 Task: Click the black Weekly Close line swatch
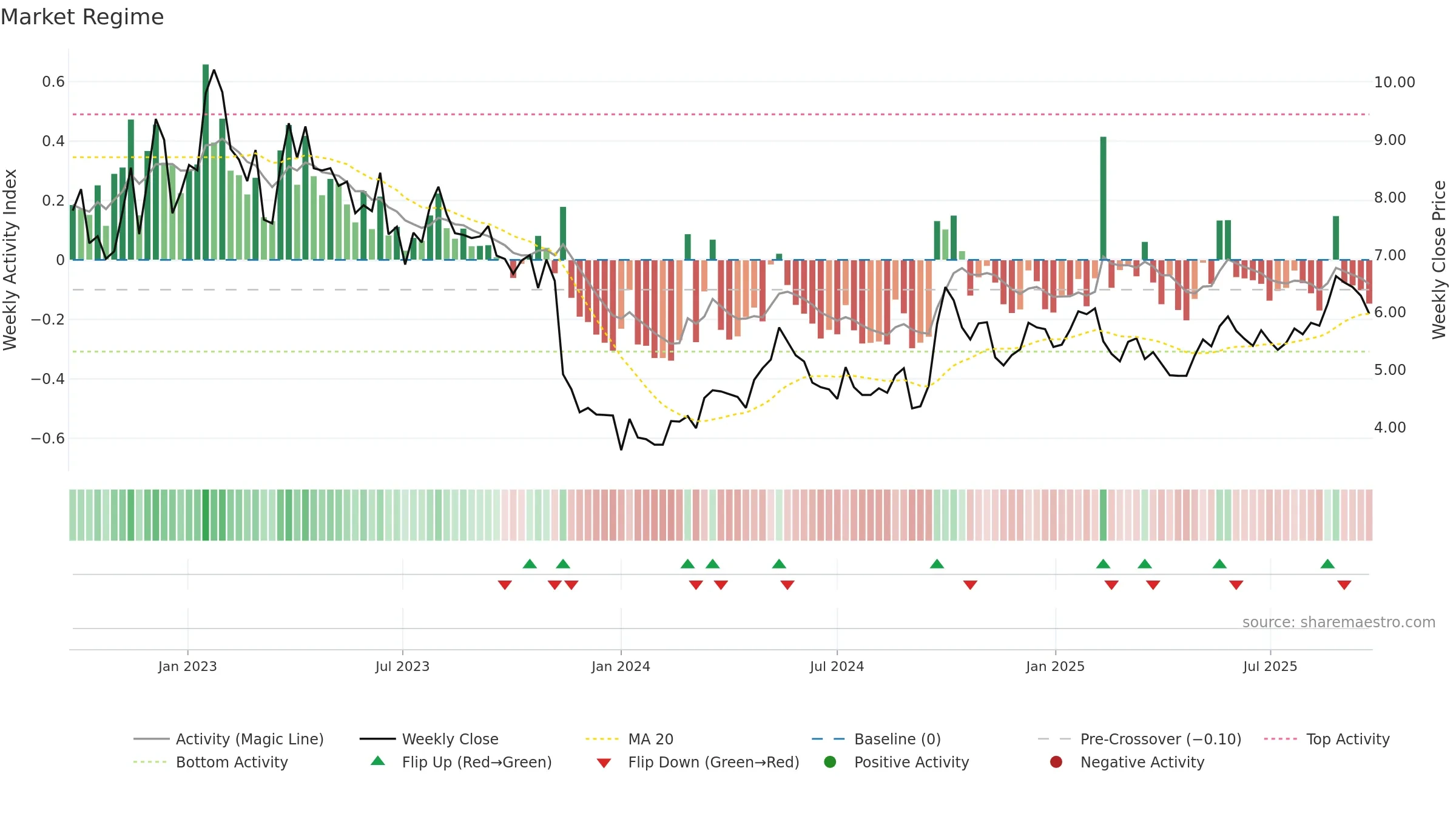point(377,739)
